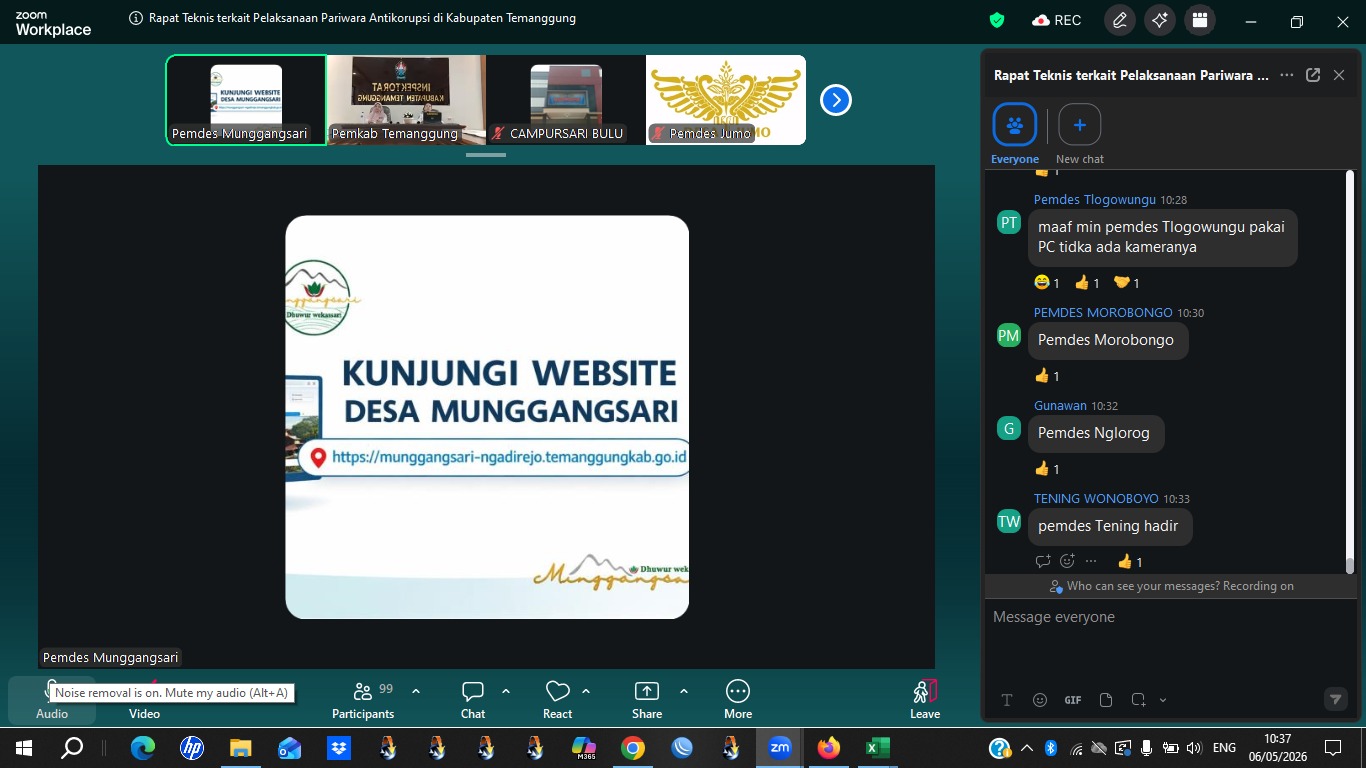Viewport: 1366px width, 768px height.
Task: Open the Windows Start menu
Action: 24,748
